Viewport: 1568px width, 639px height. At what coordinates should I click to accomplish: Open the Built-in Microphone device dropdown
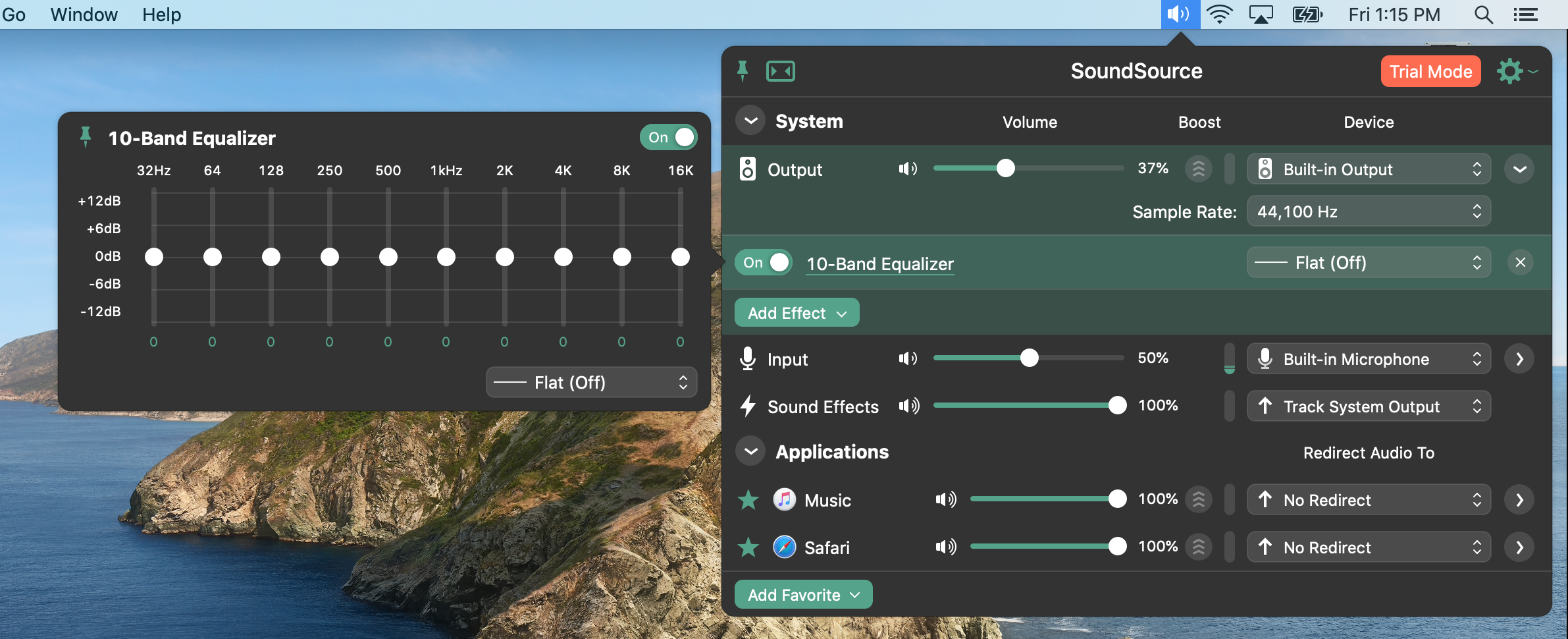click(x=1369, y=359)
